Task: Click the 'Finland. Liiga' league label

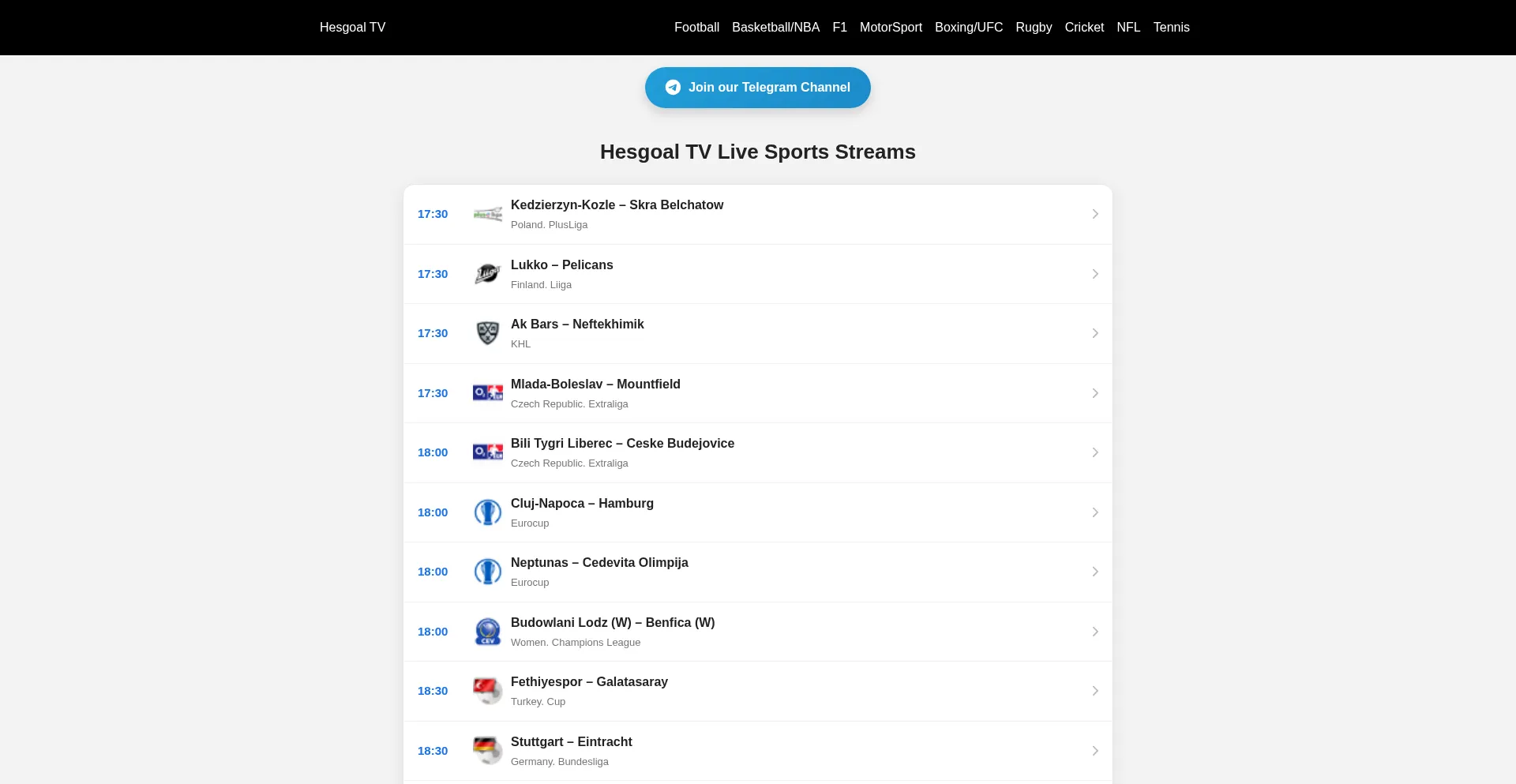Action: click(541, 285)
